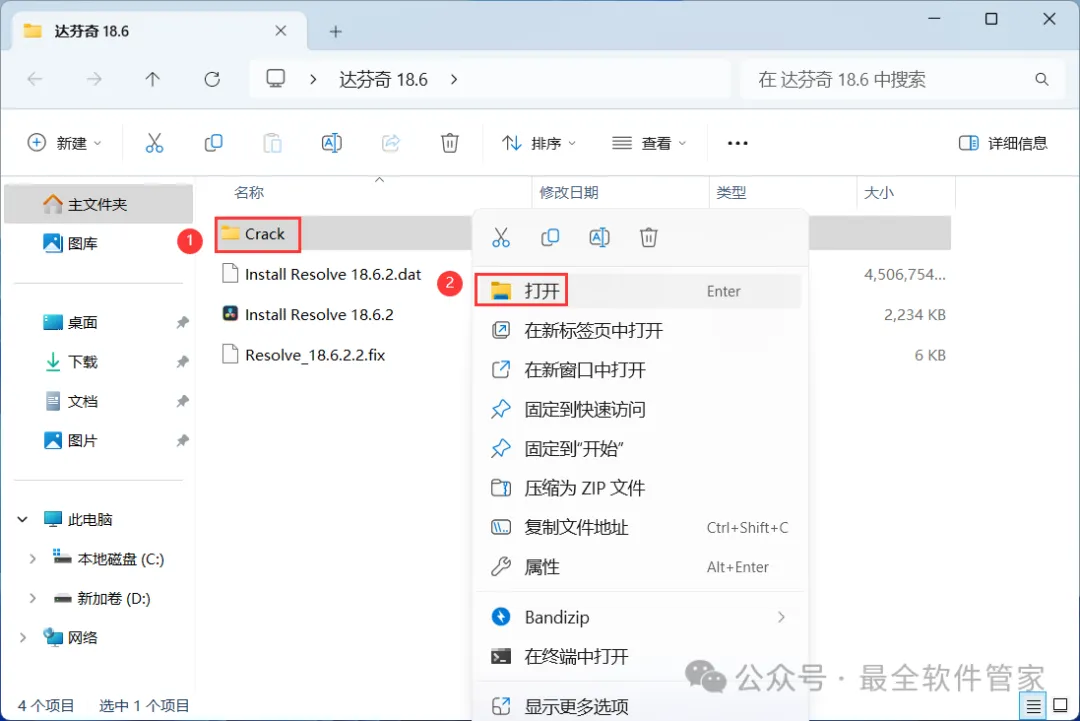Collapse the 此电脑 tree node
This screenshot has width=1080, height=721.
[23, 519]
